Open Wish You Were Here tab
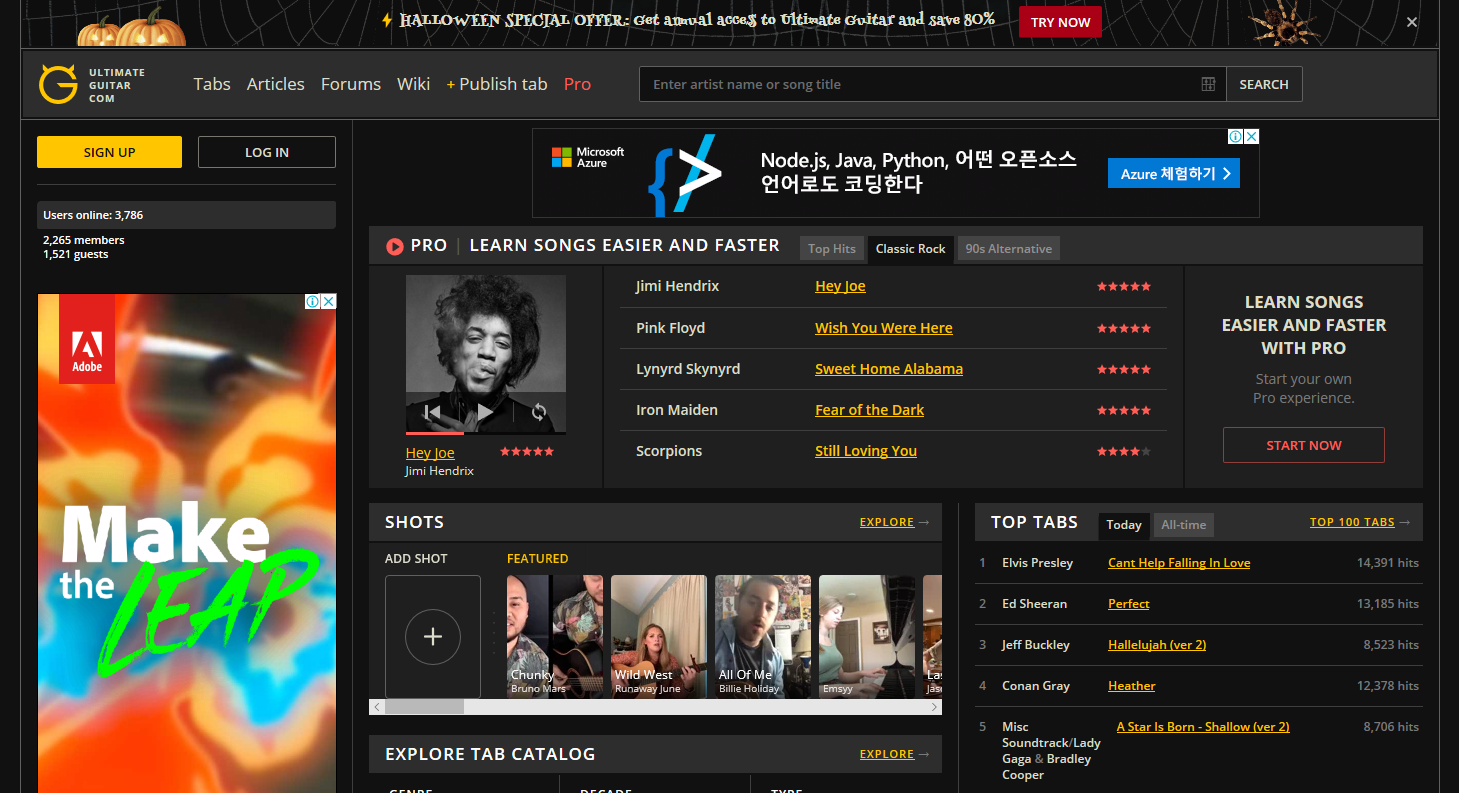 (884, 328)
